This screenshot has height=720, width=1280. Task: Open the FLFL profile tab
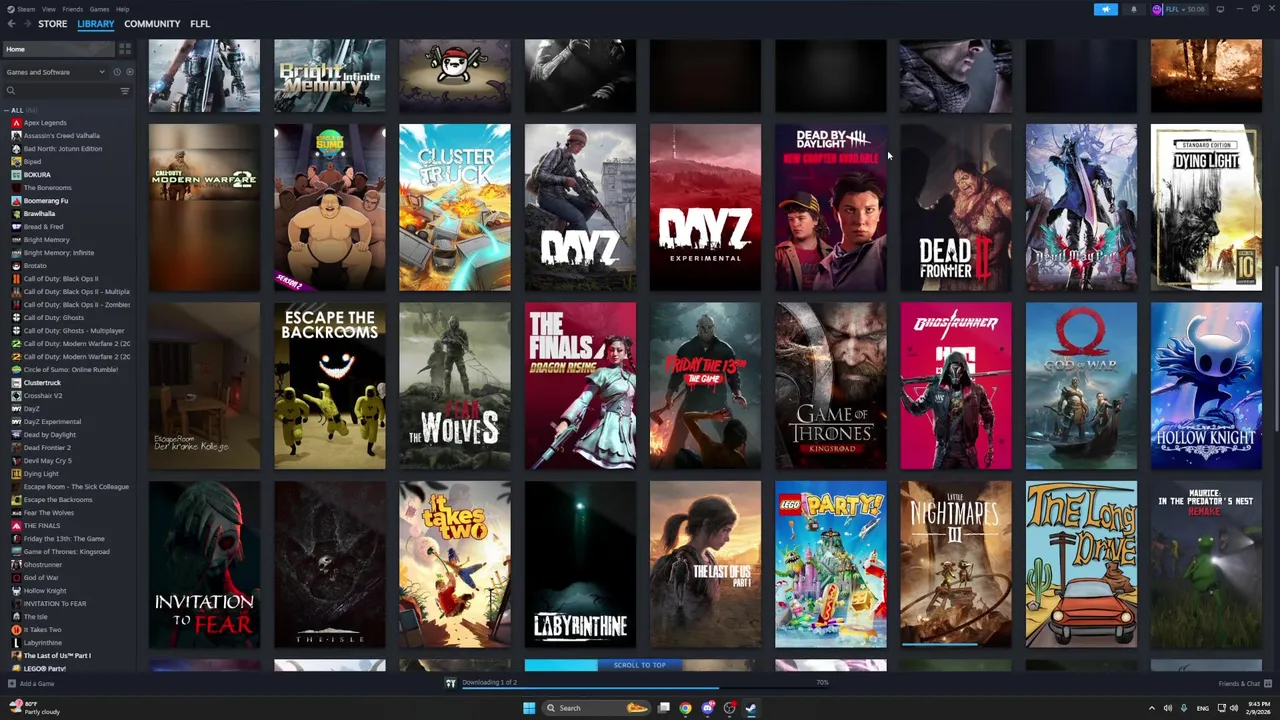[x=200, y=24]
